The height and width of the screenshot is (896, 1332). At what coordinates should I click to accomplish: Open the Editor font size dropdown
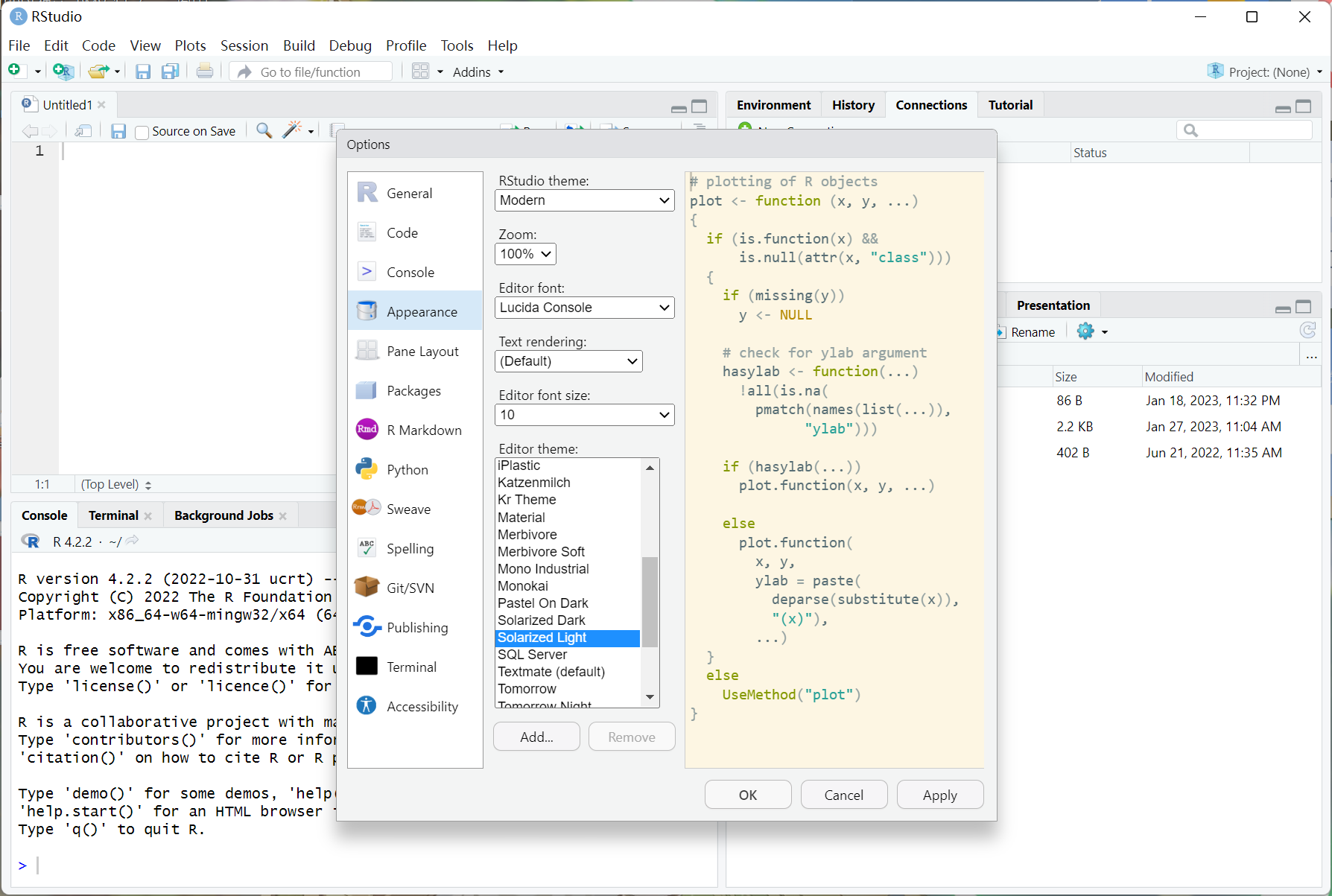(584, 415)
